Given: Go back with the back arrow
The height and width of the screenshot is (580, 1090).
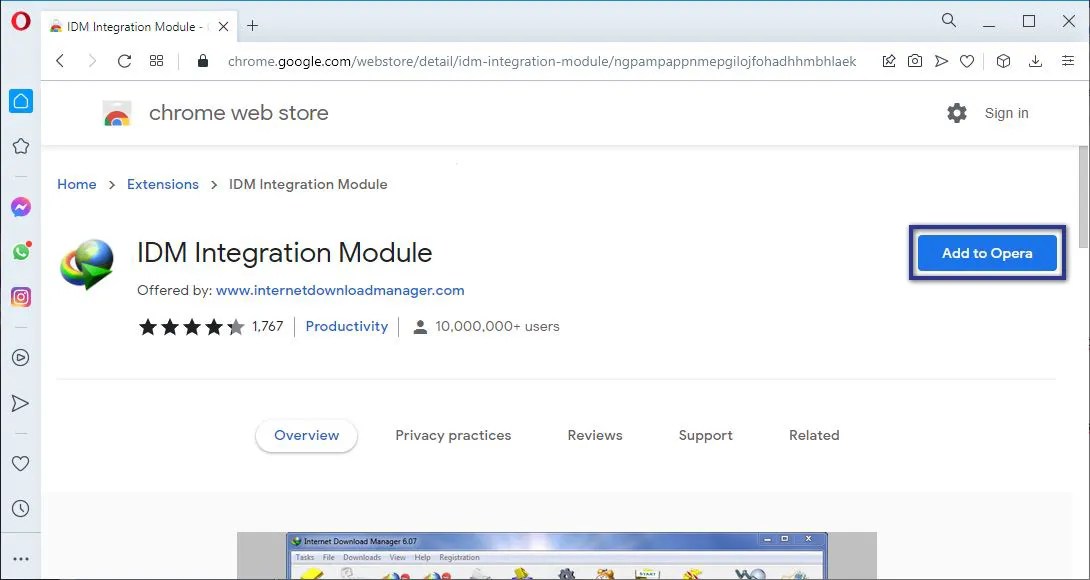Looking at the screenshot, I should pos(60,61).
